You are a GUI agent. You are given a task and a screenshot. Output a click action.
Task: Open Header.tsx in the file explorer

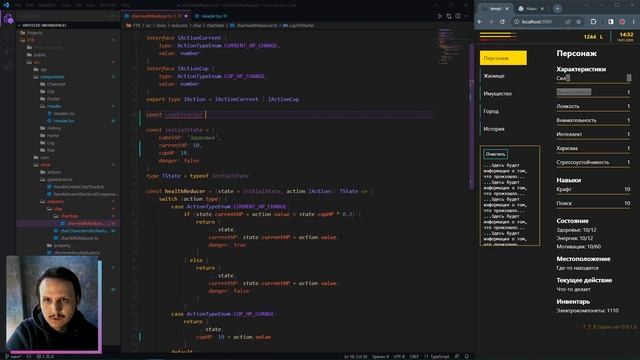(x=64, y=121)
